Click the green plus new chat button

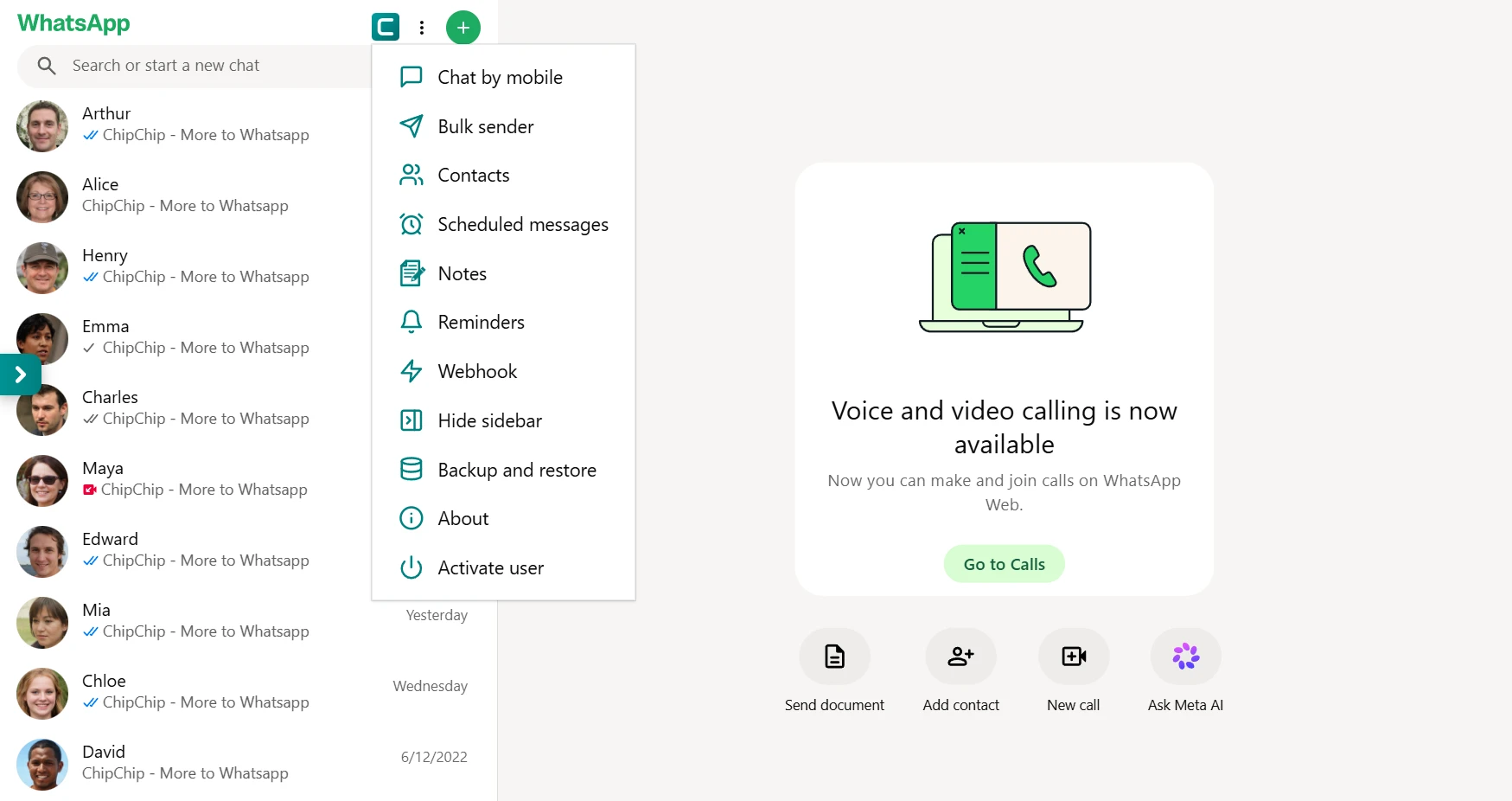pos(463,28)
